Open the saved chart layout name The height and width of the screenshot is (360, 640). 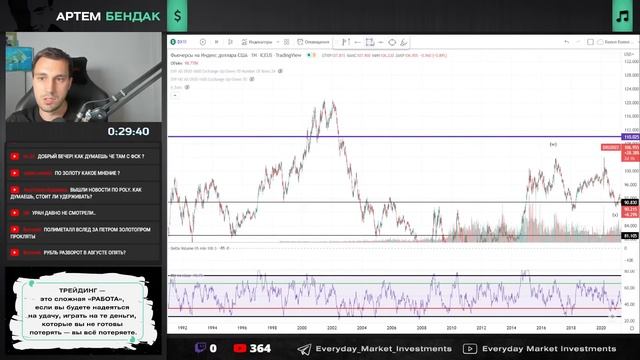click(x=617, y=42)
